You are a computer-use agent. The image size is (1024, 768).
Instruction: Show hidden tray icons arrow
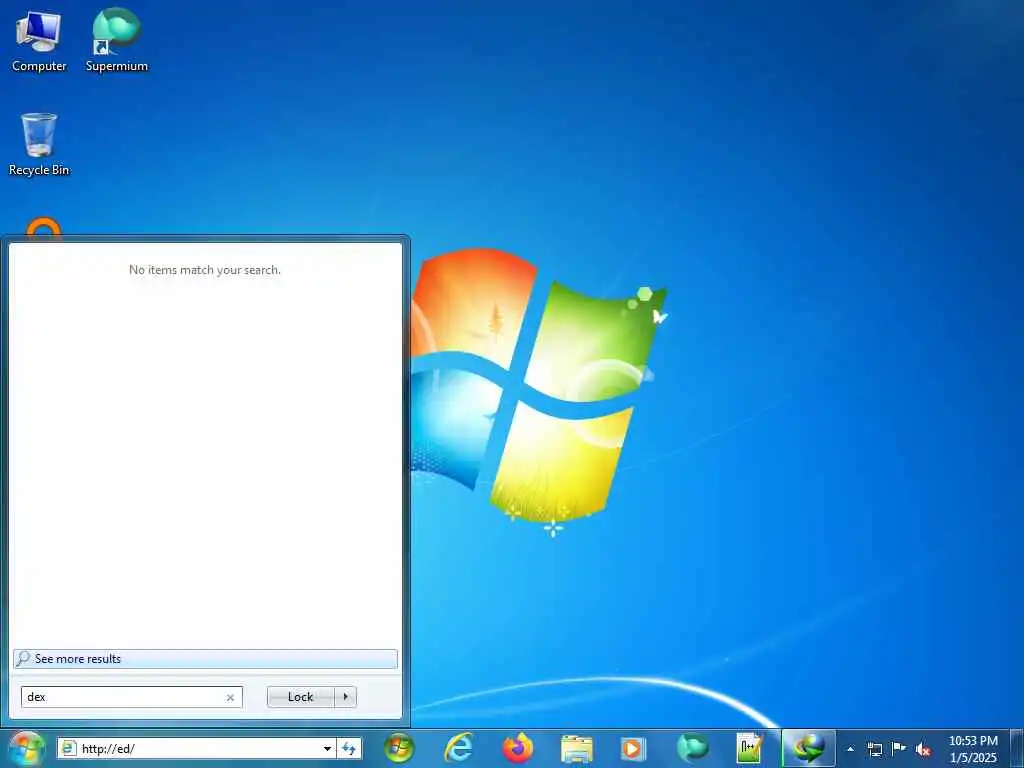tap(850, 749)
